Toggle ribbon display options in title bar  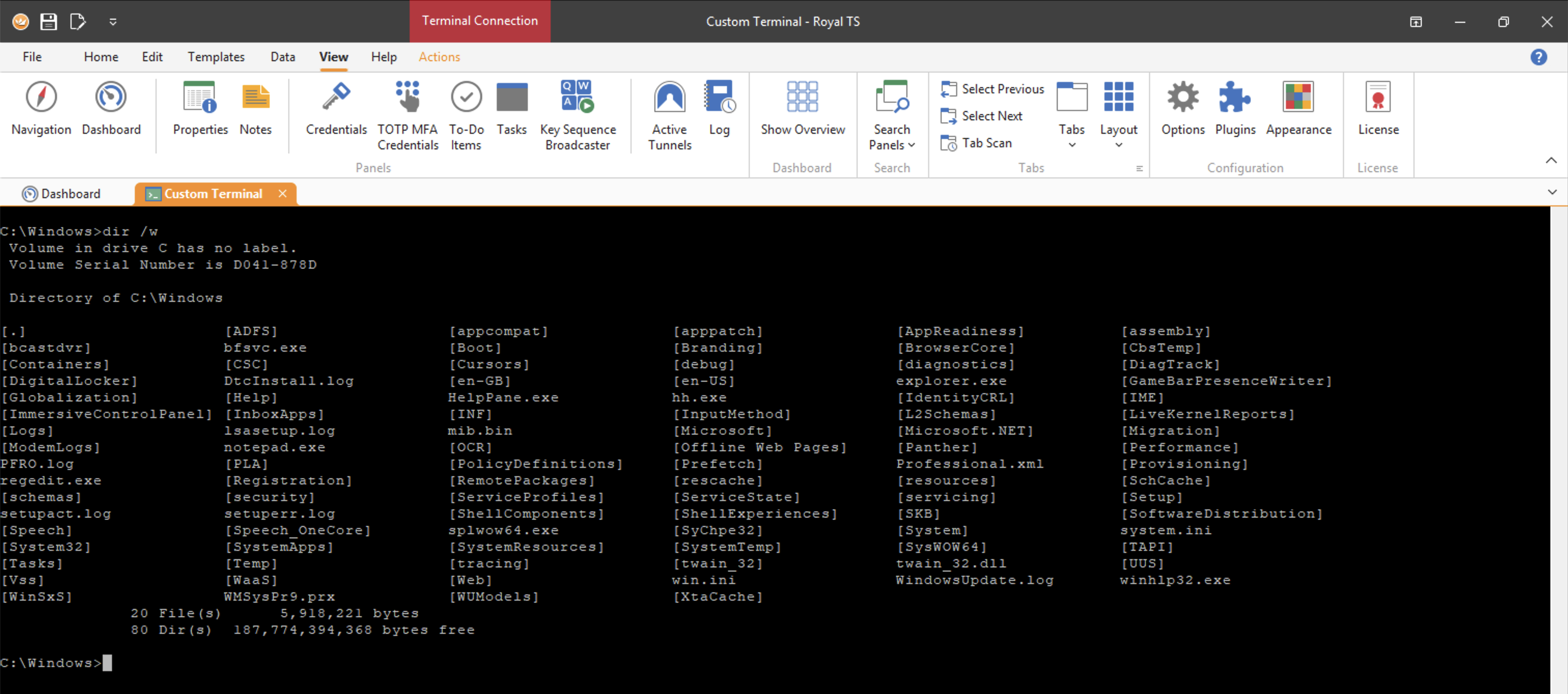click(x=1416, y=22)
